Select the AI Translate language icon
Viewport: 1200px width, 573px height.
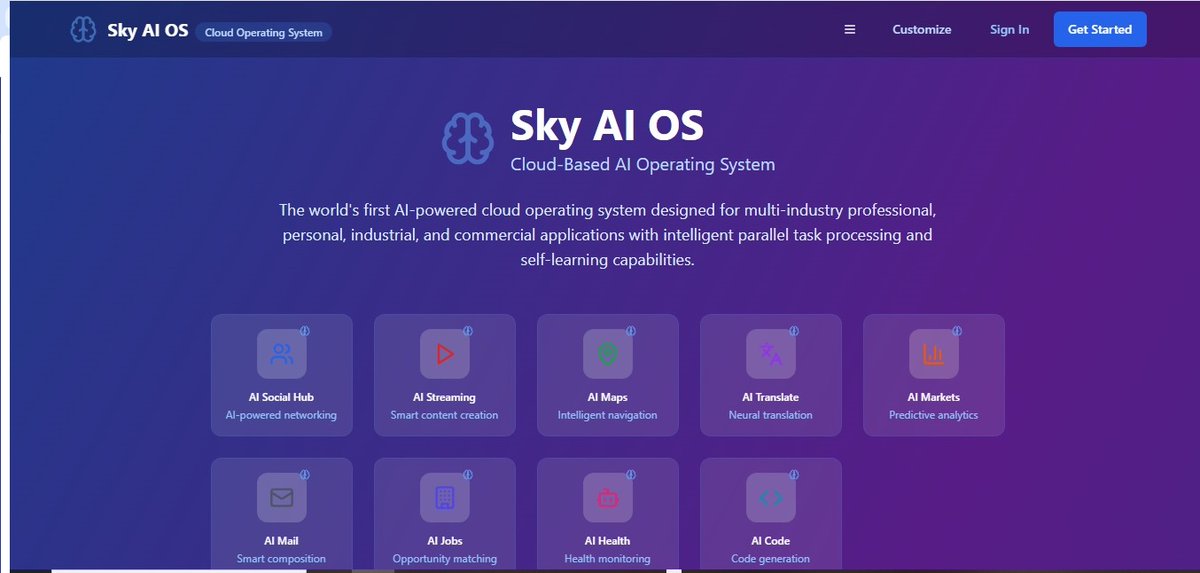771,354
